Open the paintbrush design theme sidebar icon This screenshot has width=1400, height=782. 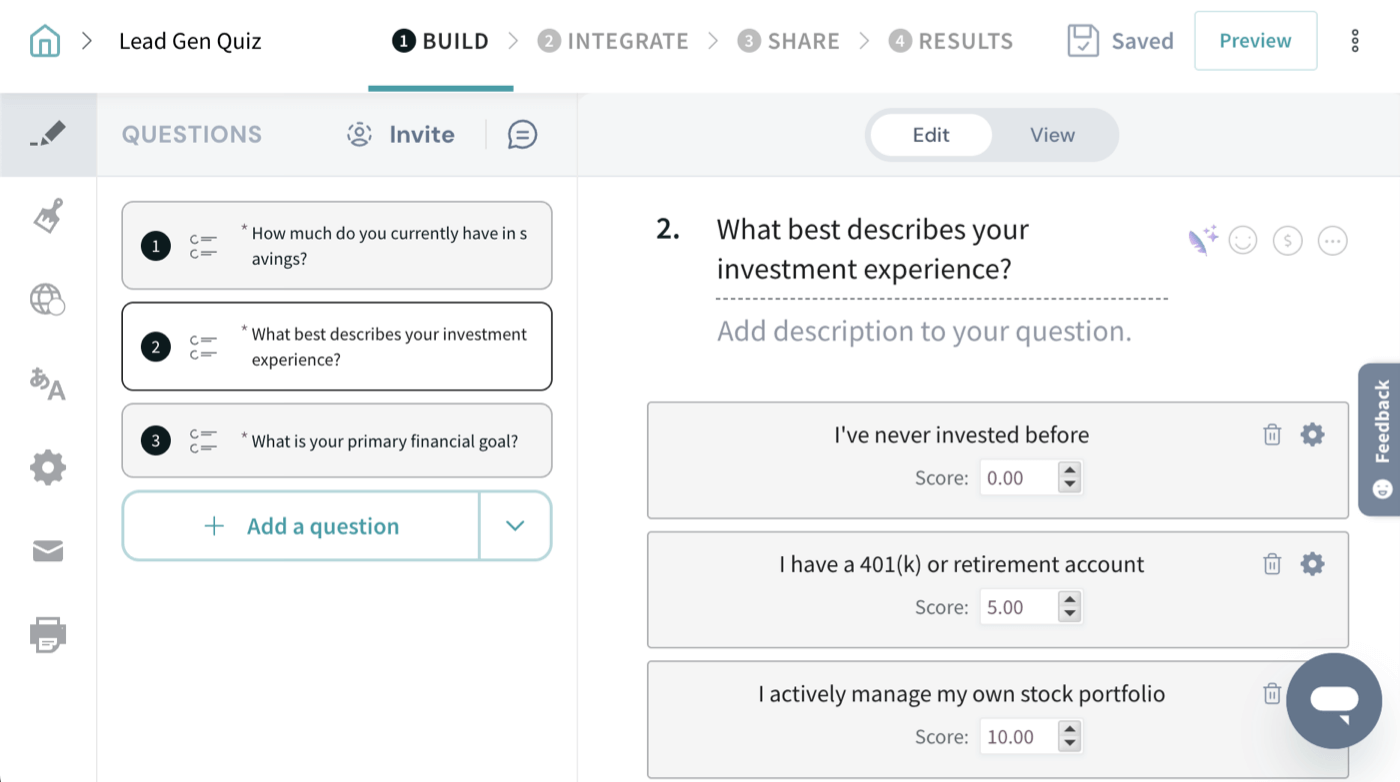point(48,216)
